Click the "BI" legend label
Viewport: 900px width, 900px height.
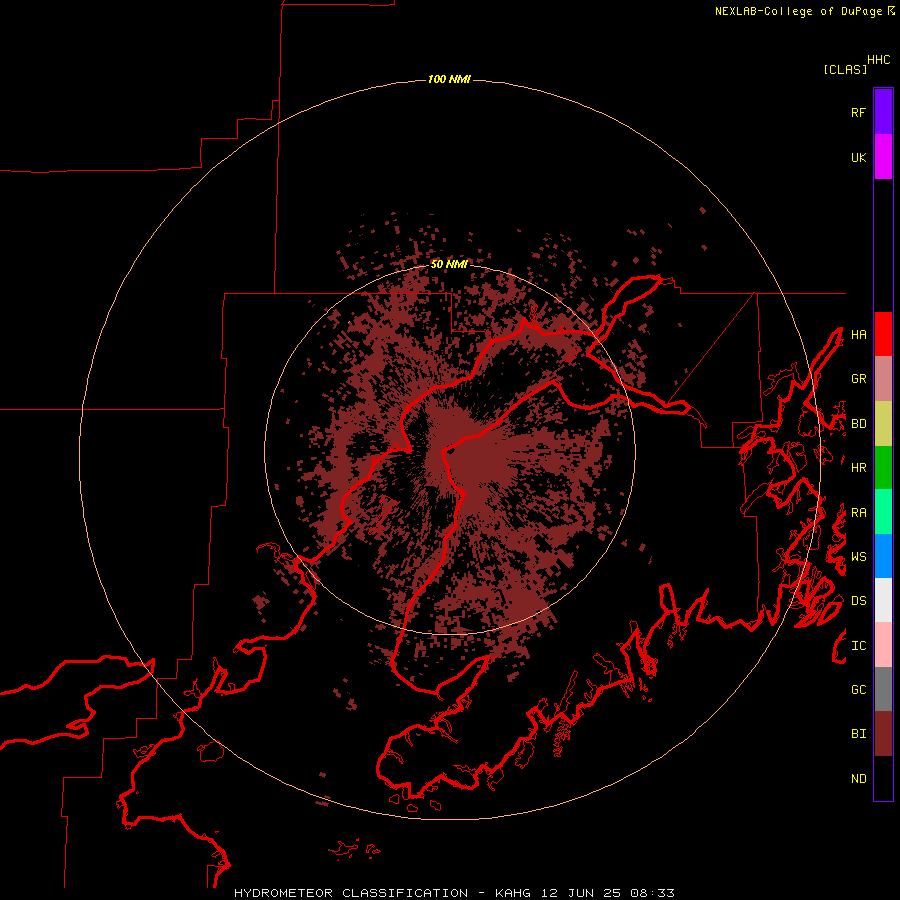point(858,733)
